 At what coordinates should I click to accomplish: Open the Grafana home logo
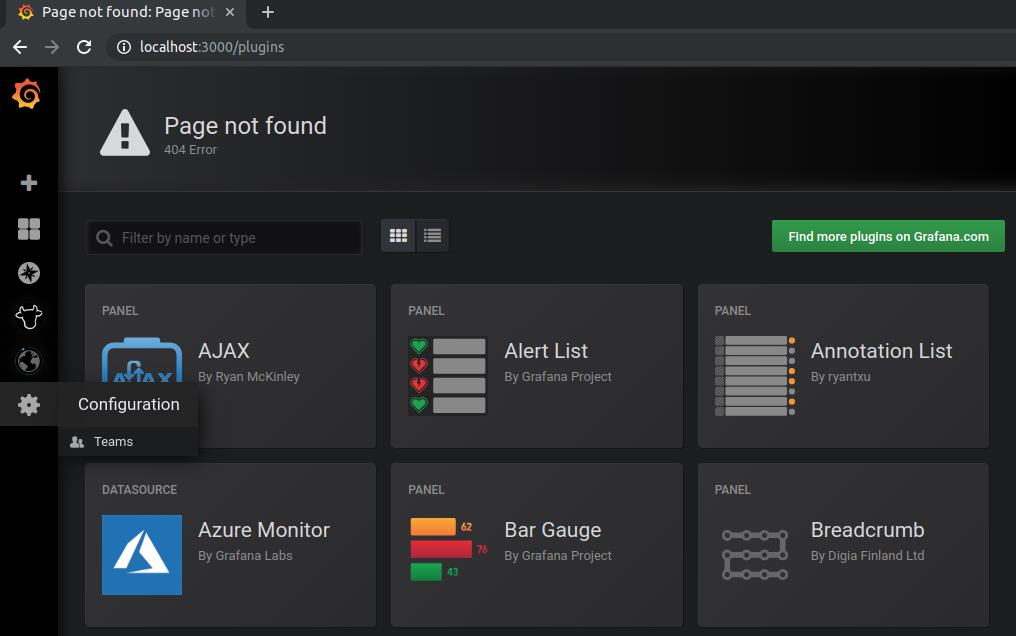click(x=27, y=94)
